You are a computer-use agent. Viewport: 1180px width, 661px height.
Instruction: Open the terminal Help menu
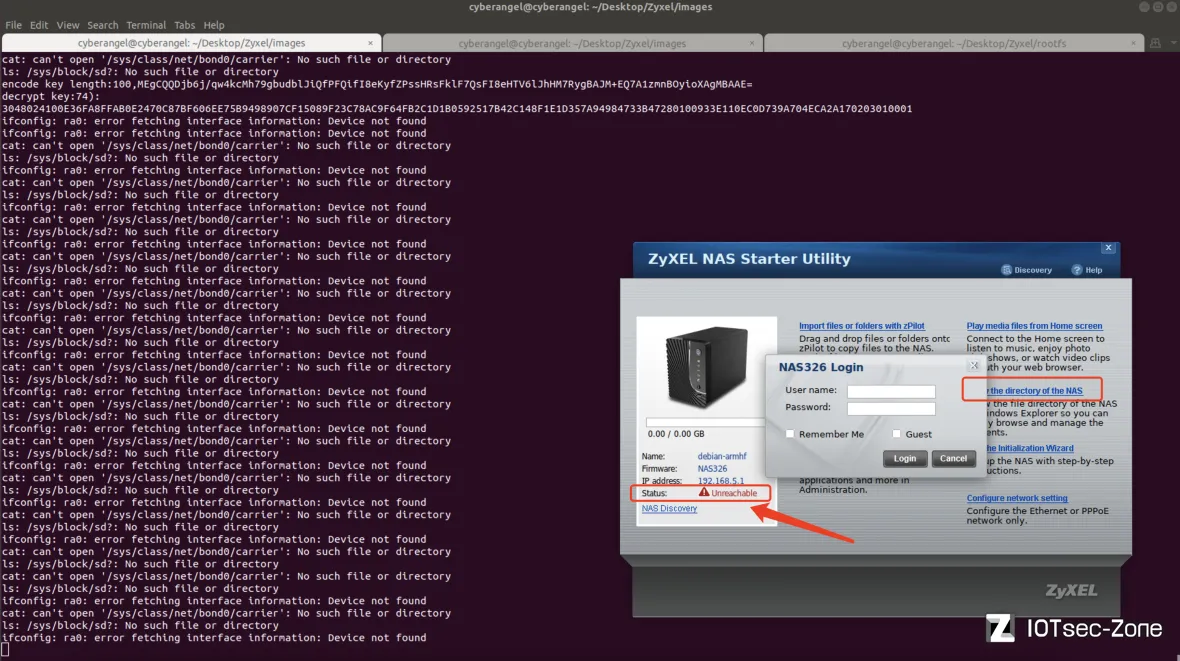pyautogui.click(x=214, y=25)
